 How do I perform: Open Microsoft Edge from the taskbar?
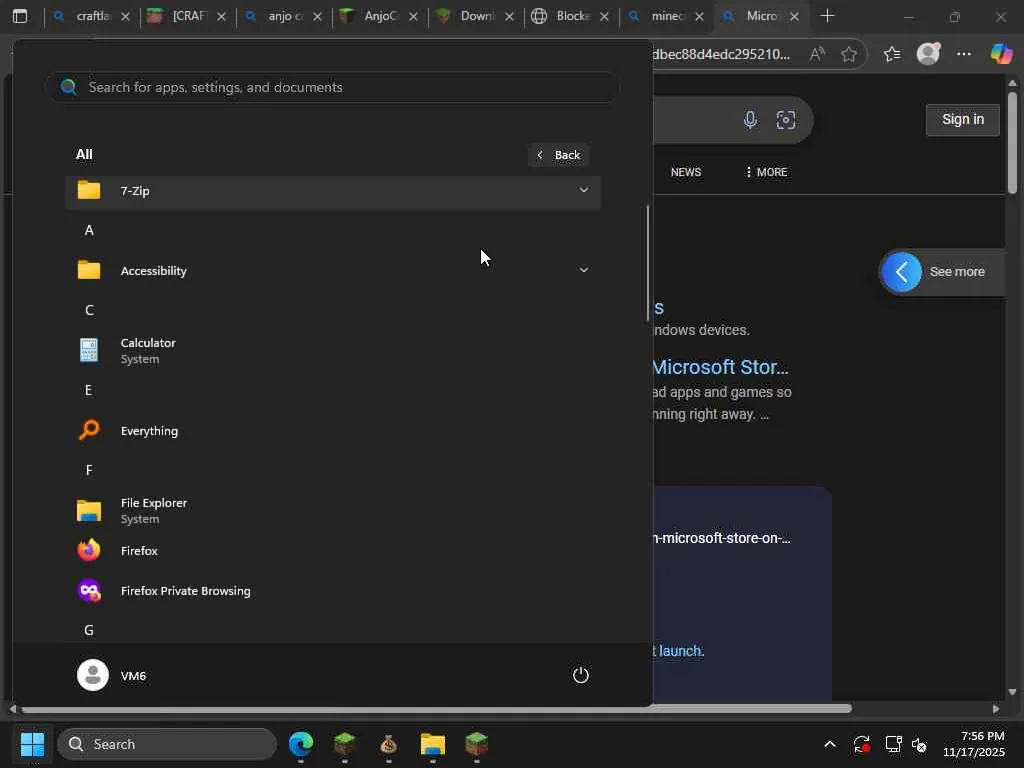[x=301, y=744]
